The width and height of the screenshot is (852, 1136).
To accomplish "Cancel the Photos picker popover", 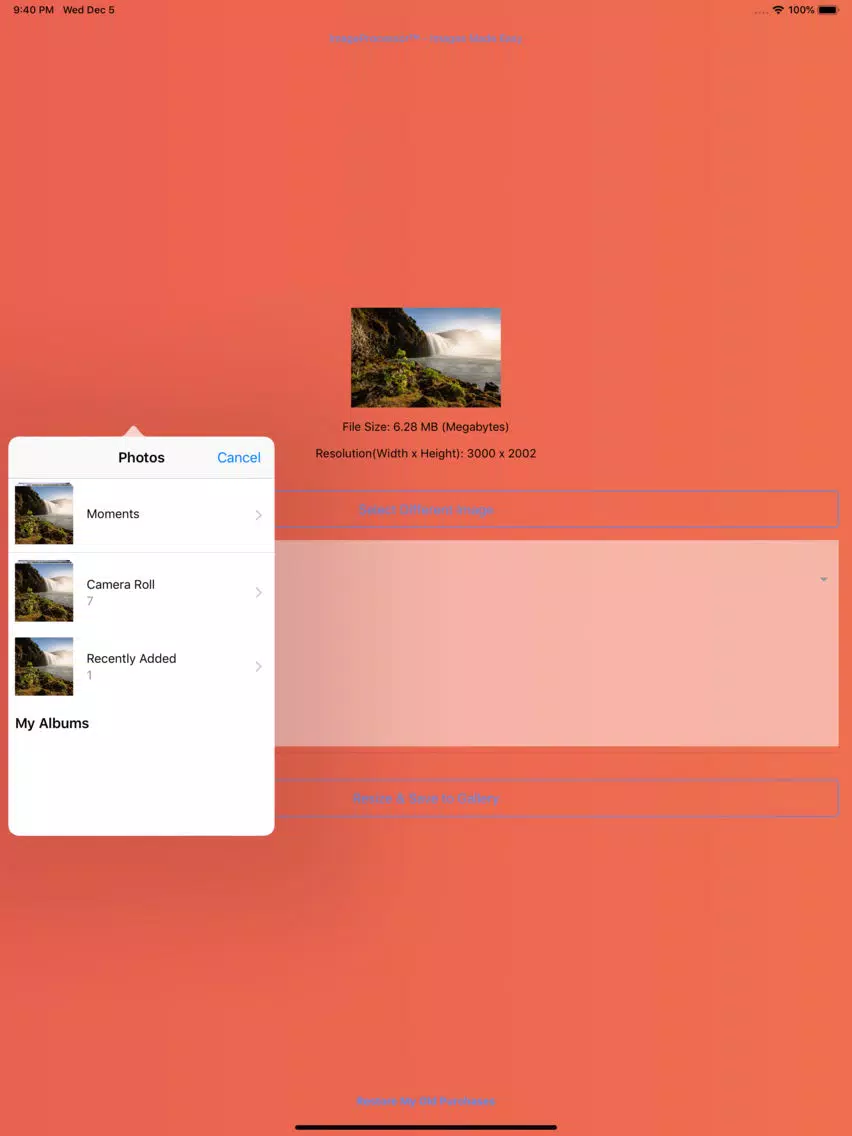I will click(238, 457).
